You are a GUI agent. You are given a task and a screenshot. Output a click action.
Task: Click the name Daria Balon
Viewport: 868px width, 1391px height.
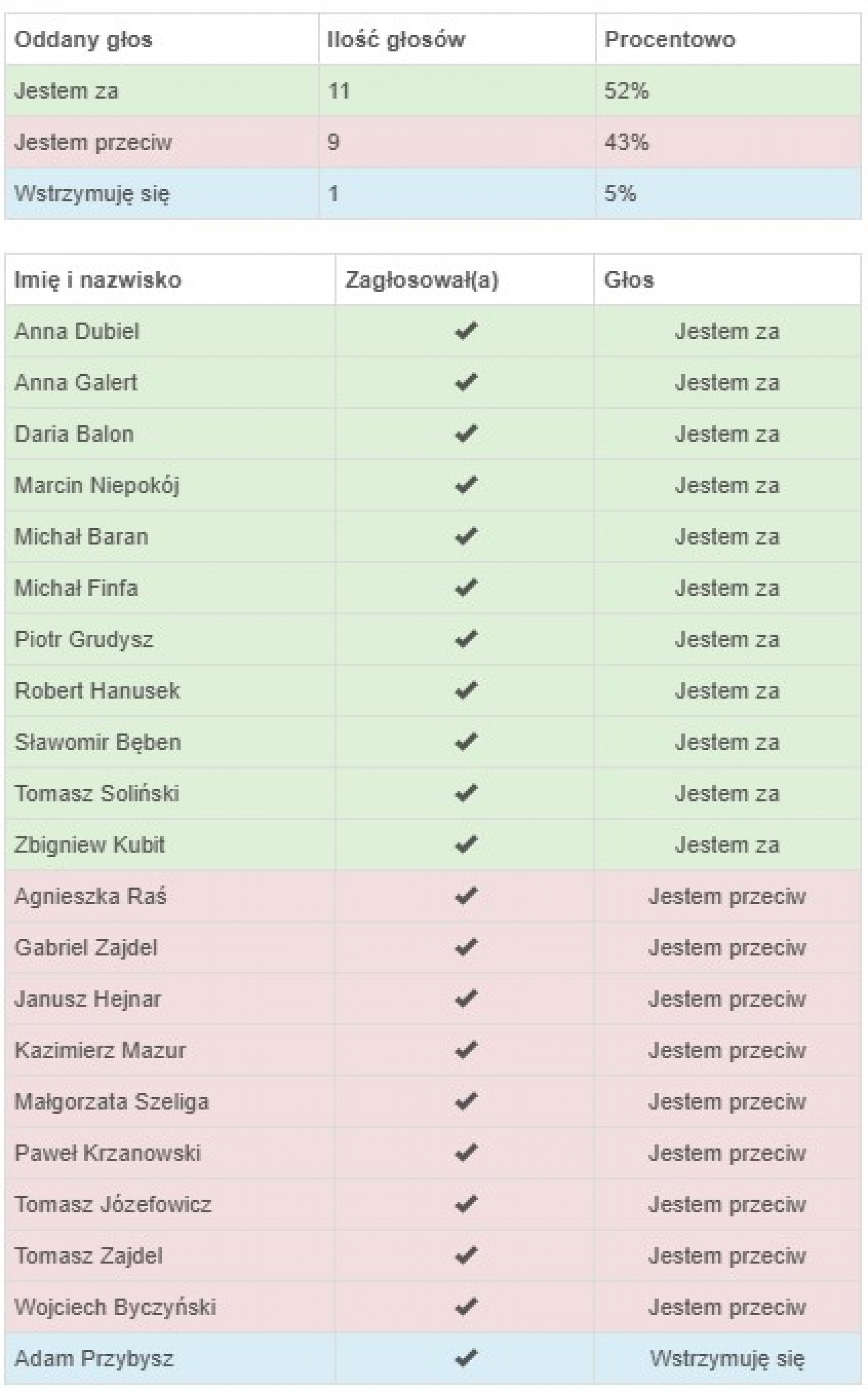coord(74,434)
